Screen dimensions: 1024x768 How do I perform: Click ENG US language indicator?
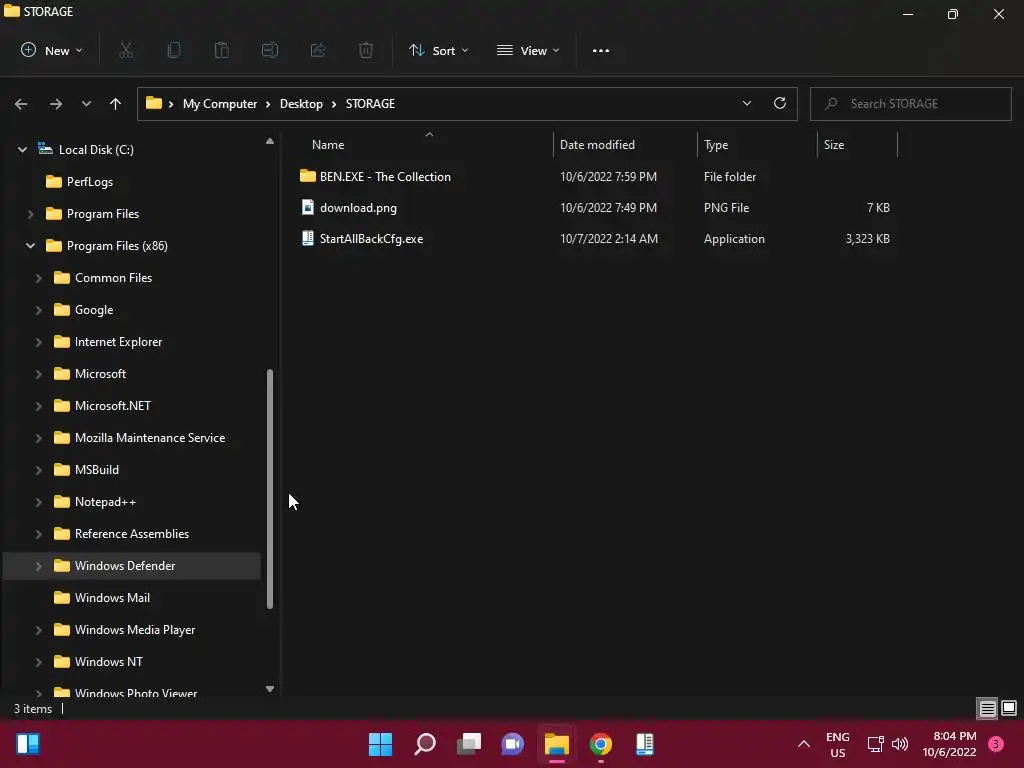pyautogui.click(x=838, y=744)
